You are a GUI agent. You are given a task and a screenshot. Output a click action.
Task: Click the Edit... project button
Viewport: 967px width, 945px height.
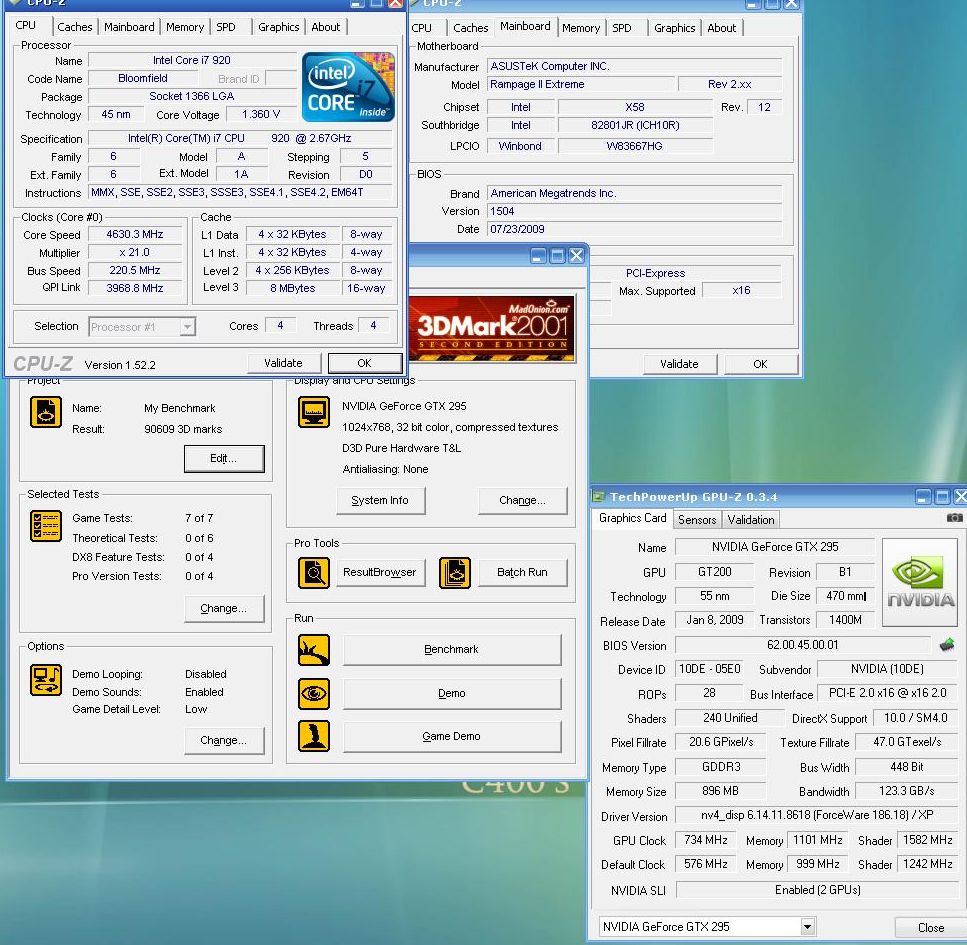coord(224,458)
